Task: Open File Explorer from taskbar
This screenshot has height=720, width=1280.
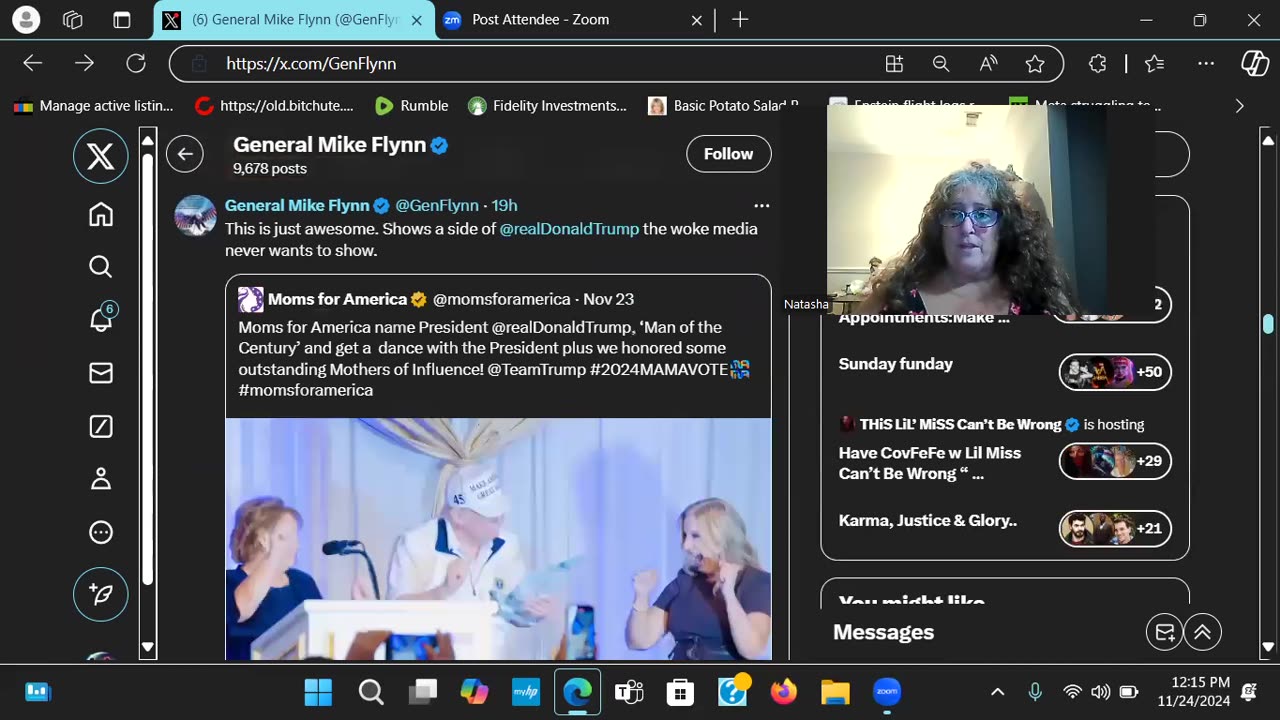Action: pyautogui.click(x=835, y=692)
